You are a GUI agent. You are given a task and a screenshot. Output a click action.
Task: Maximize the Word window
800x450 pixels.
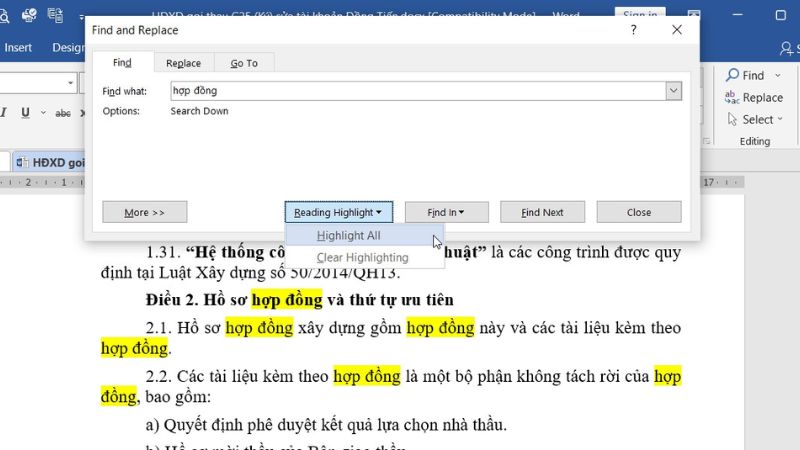781,15
